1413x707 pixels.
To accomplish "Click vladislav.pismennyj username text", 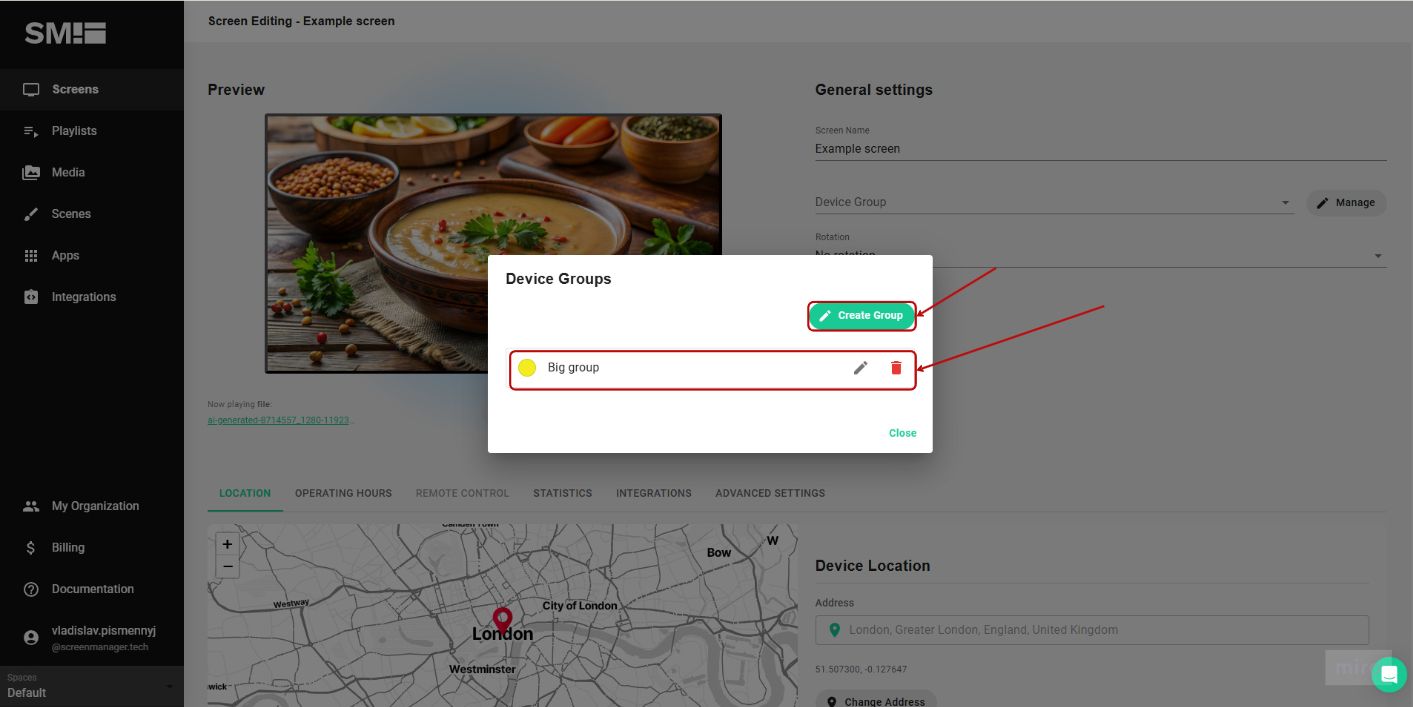I will tap(104, 631).
